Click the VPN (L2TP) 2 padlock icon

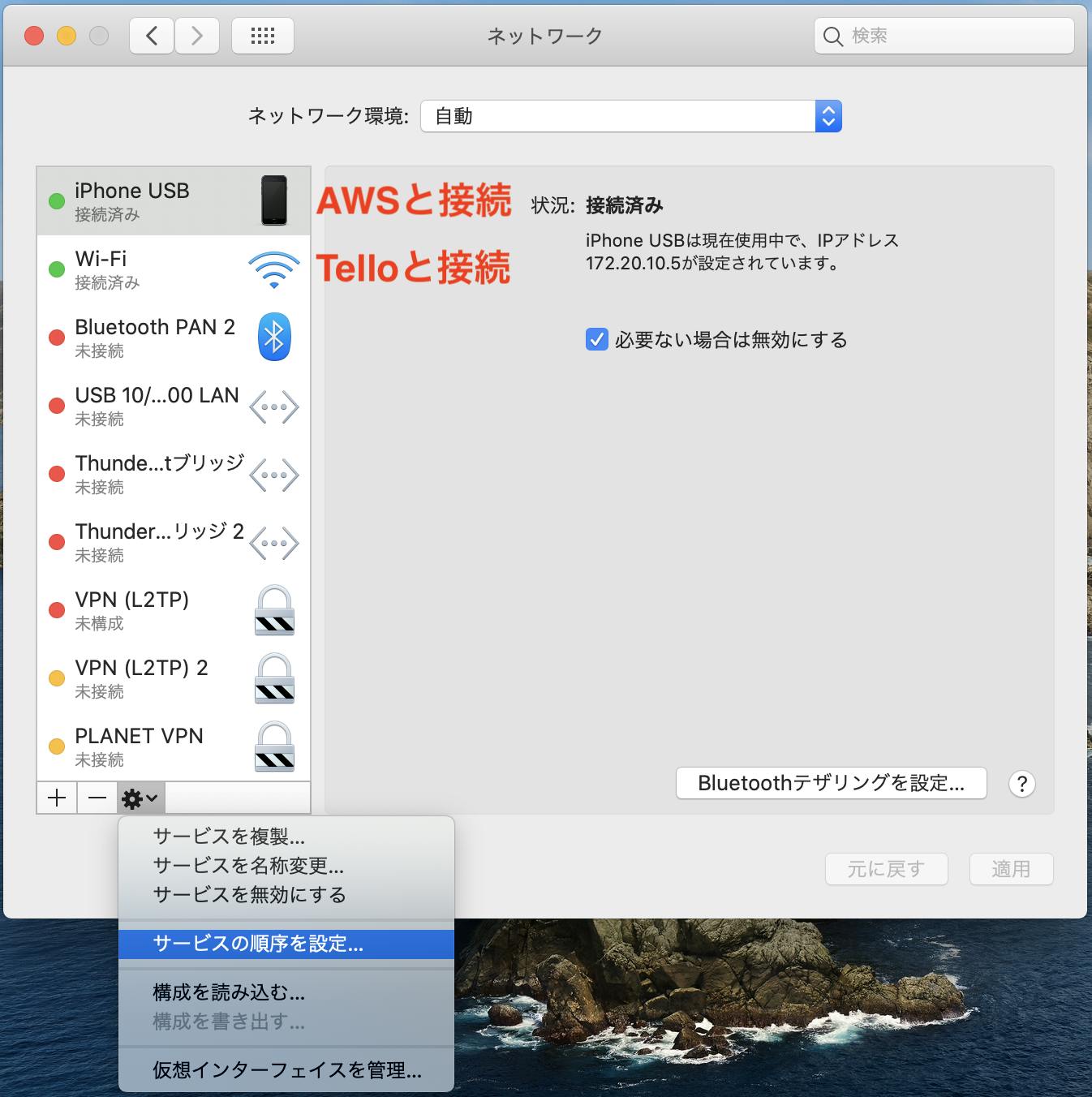[274, 678]
